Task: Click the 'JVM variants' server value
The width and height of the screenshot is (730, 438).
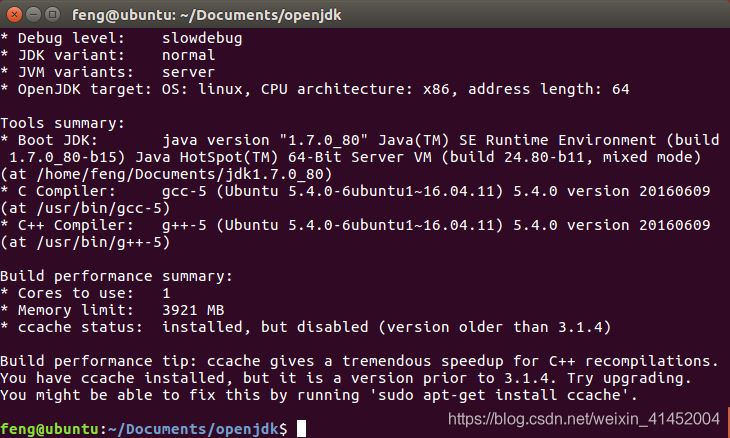Action: click(x=188, y=72)
